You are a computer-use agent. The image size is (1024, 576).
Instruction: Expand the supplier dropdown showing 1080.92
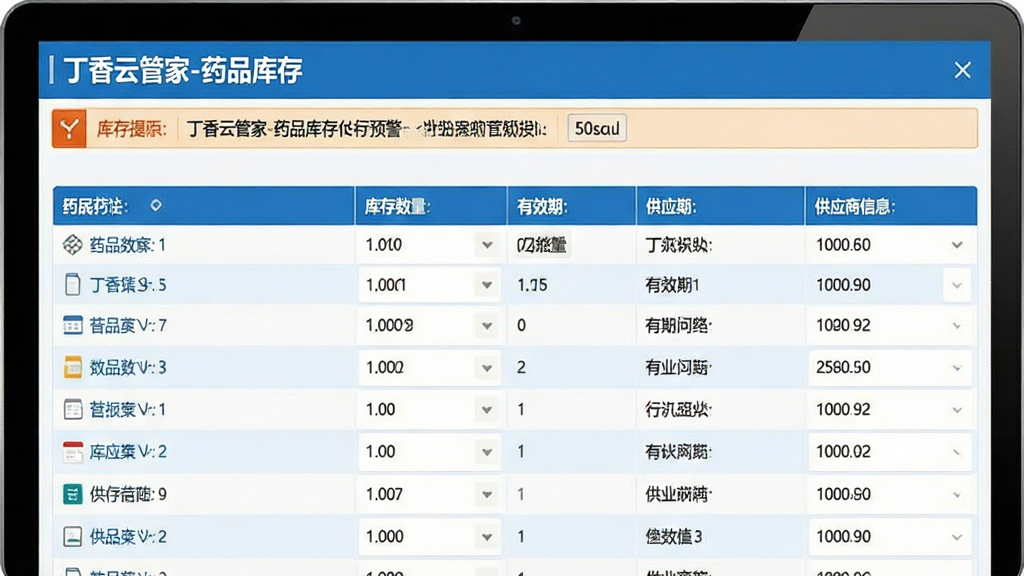957,325
